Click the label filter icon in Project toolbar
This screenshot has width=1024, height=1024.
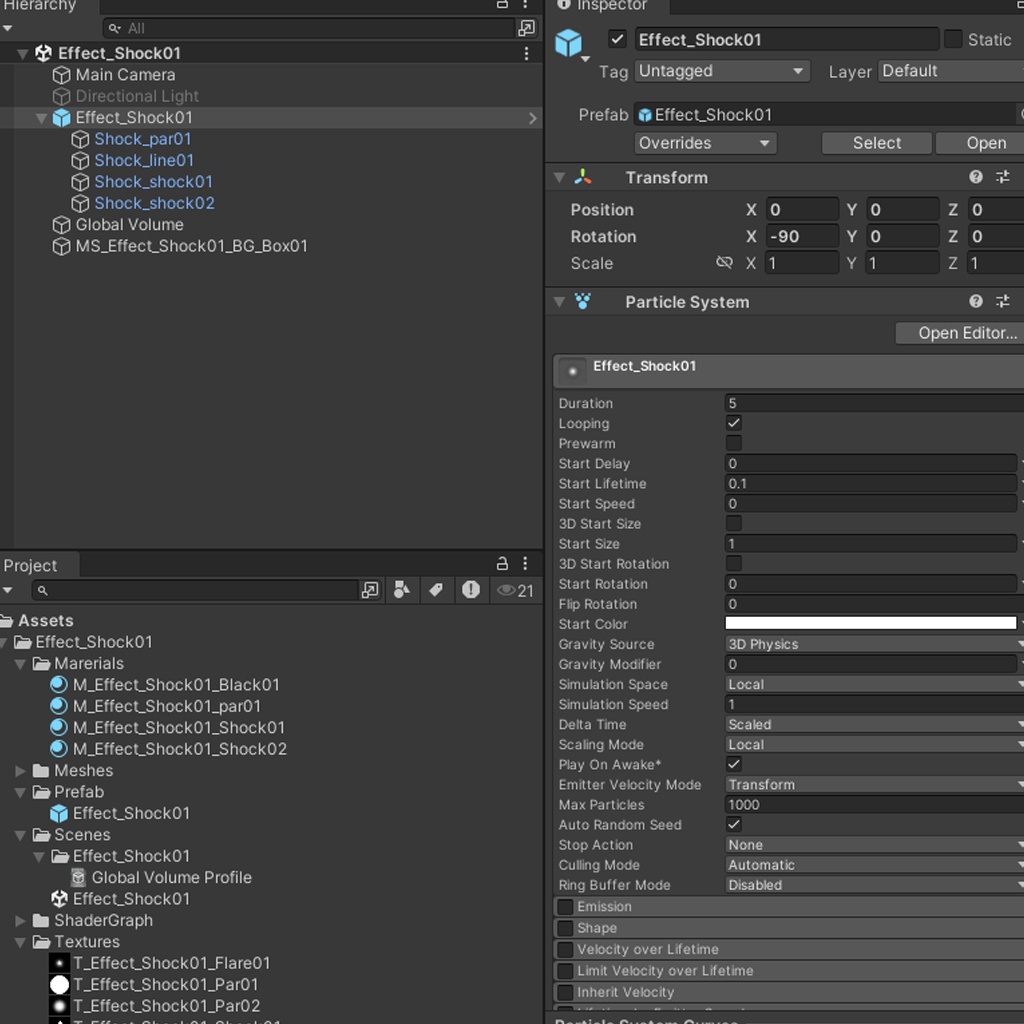[x=436, y=590]
